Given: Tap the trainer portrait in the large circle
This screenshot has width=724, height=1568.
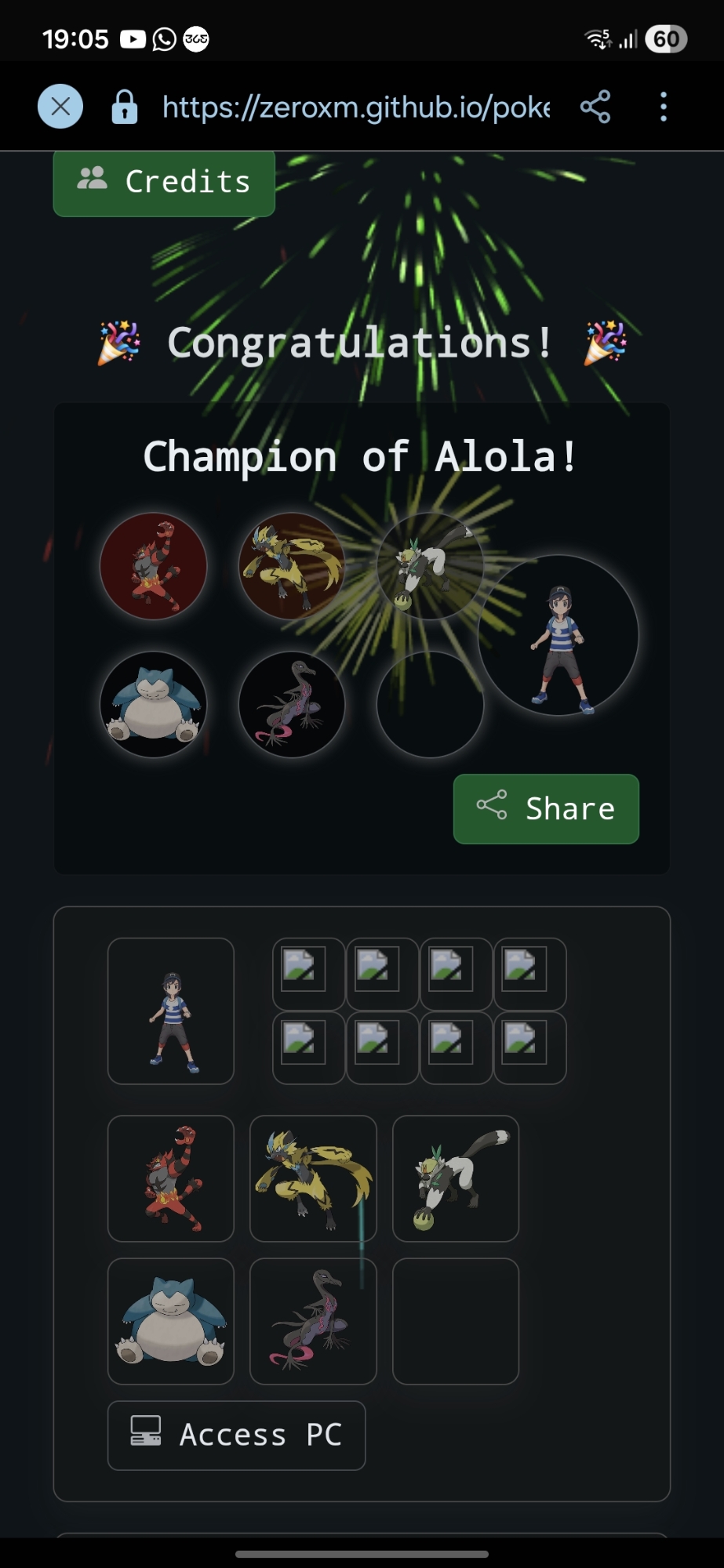Looking at the screenshot, I should 558,635.
